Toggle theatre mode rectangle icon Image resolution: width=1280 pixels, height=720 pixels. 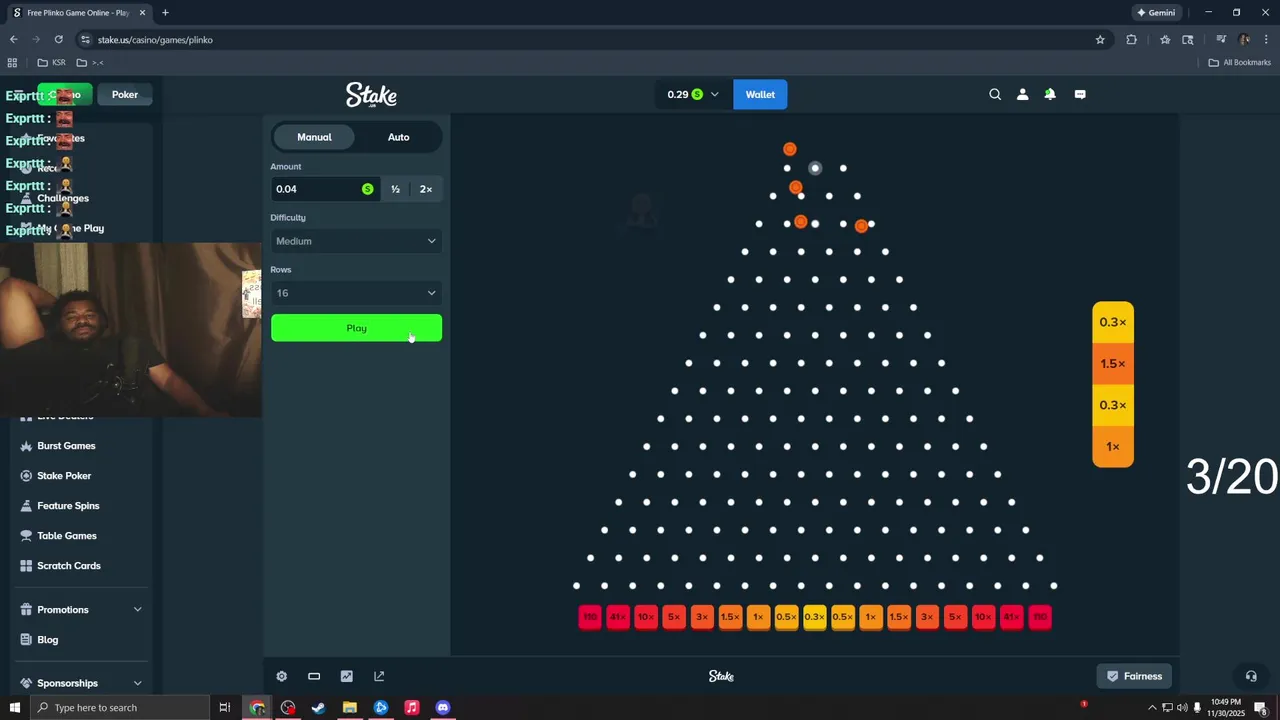point(314,676)
